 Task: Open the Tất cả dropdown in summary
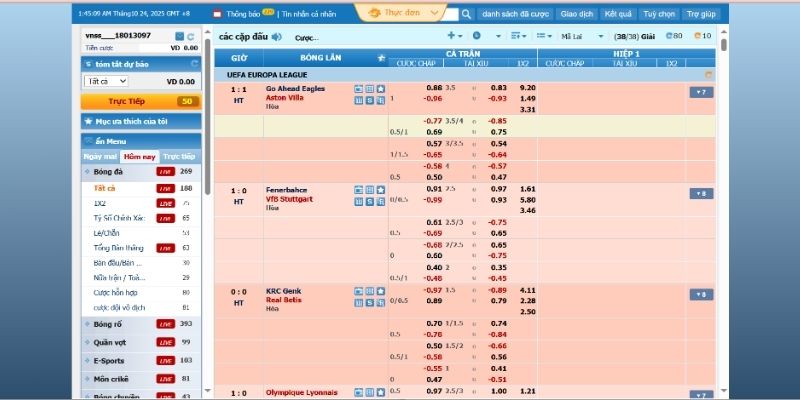click(x=107, y=81)
